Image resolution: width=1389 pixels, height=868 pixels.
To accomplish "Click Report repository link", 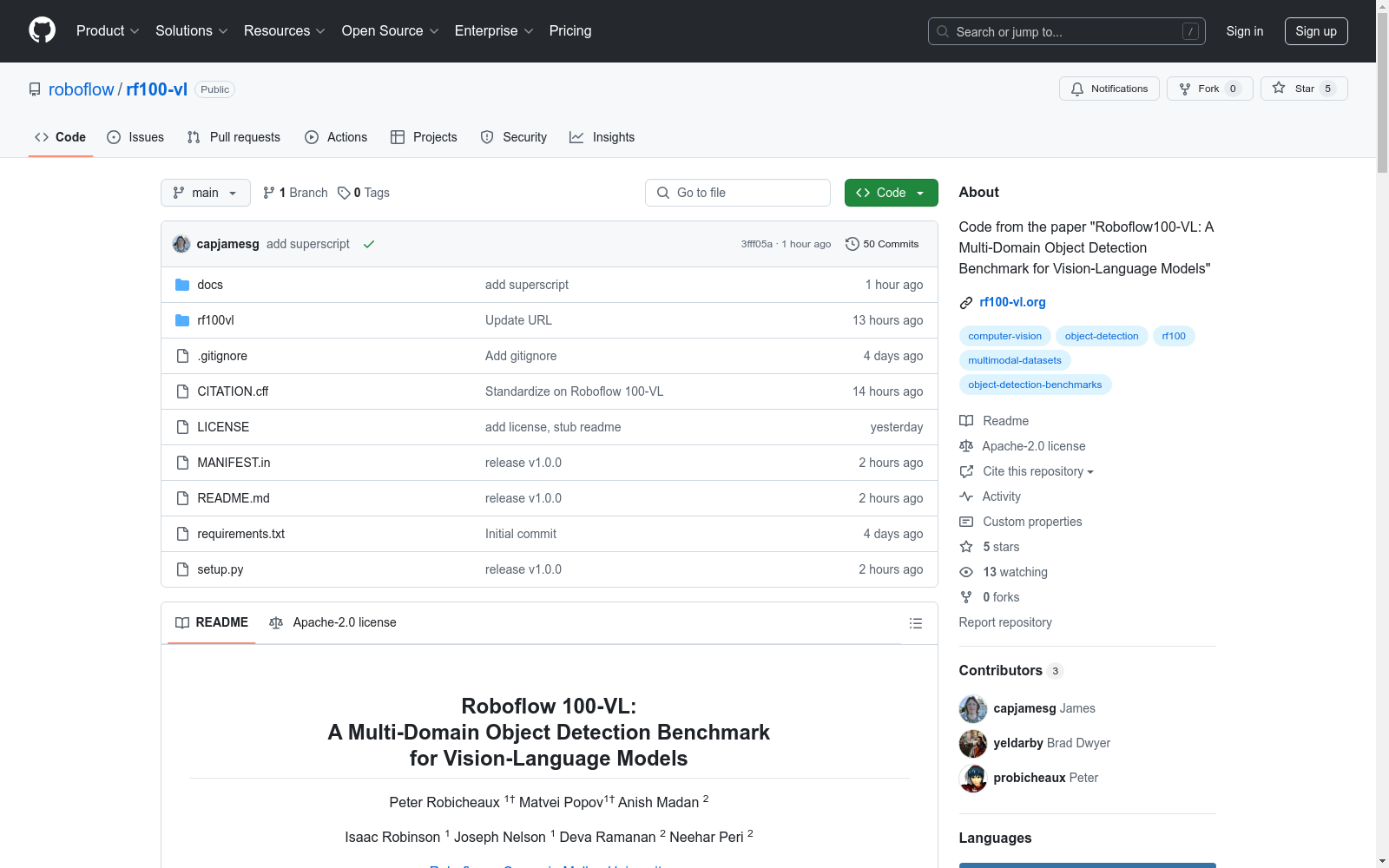I will click(1005, 622).
